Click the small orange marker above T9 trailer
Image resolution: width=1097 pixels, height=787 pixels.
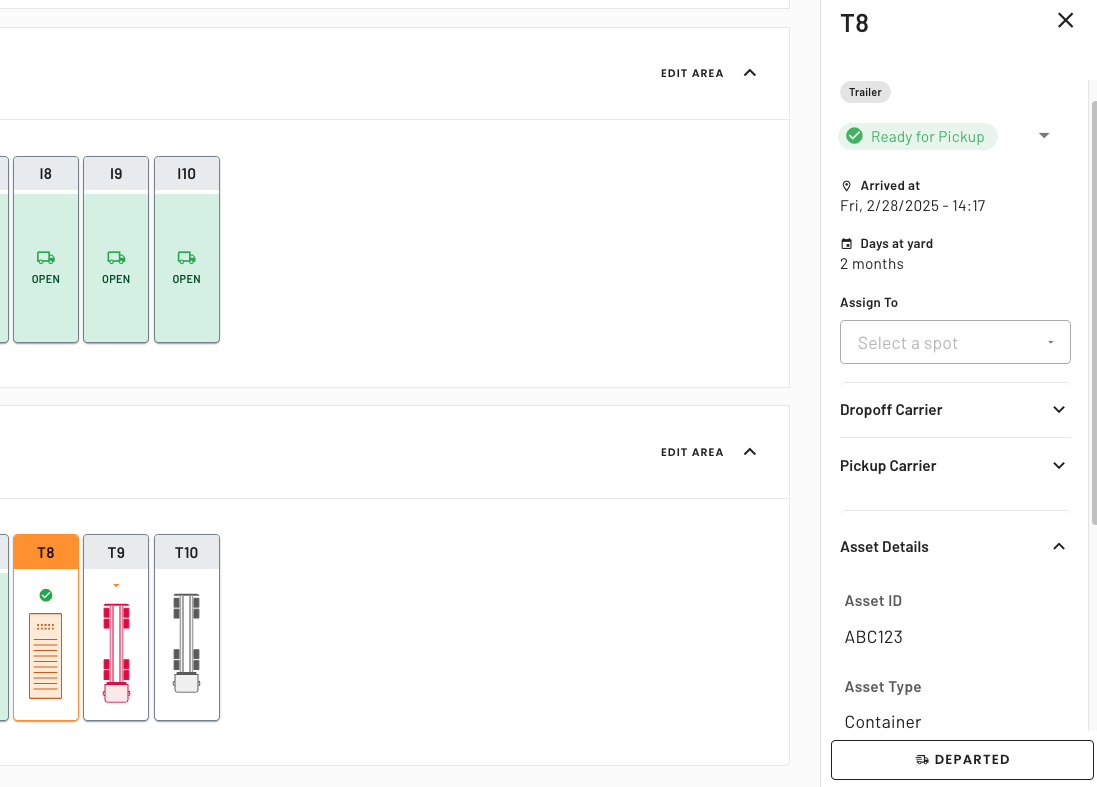[x=116, y=586]
